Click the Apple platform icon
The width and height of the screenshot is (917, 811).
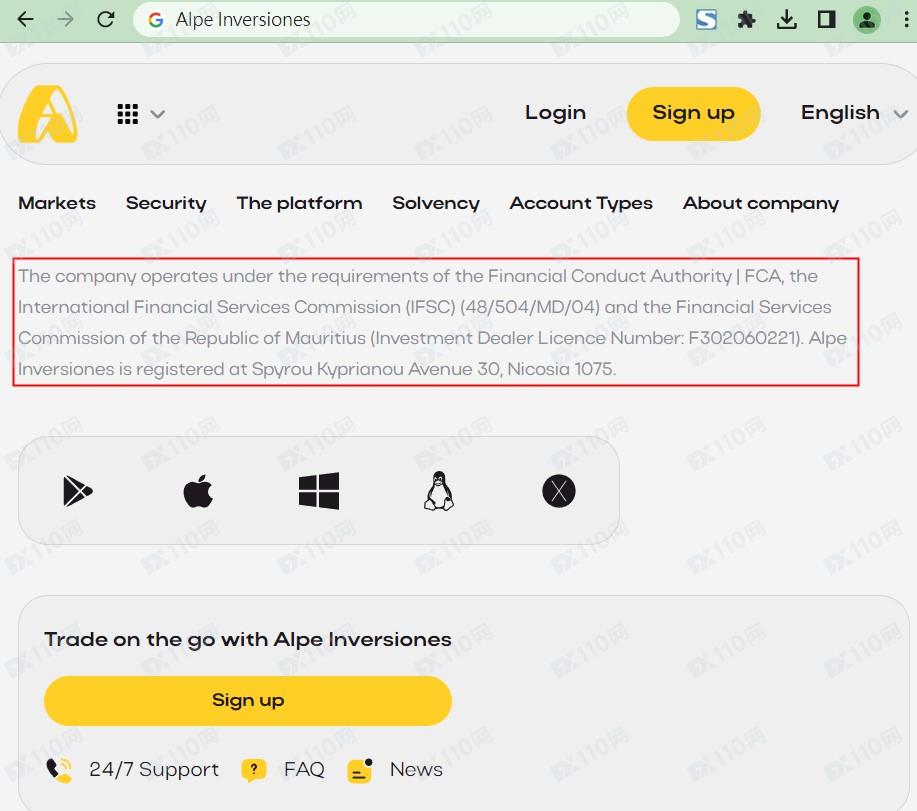point(198,491)
